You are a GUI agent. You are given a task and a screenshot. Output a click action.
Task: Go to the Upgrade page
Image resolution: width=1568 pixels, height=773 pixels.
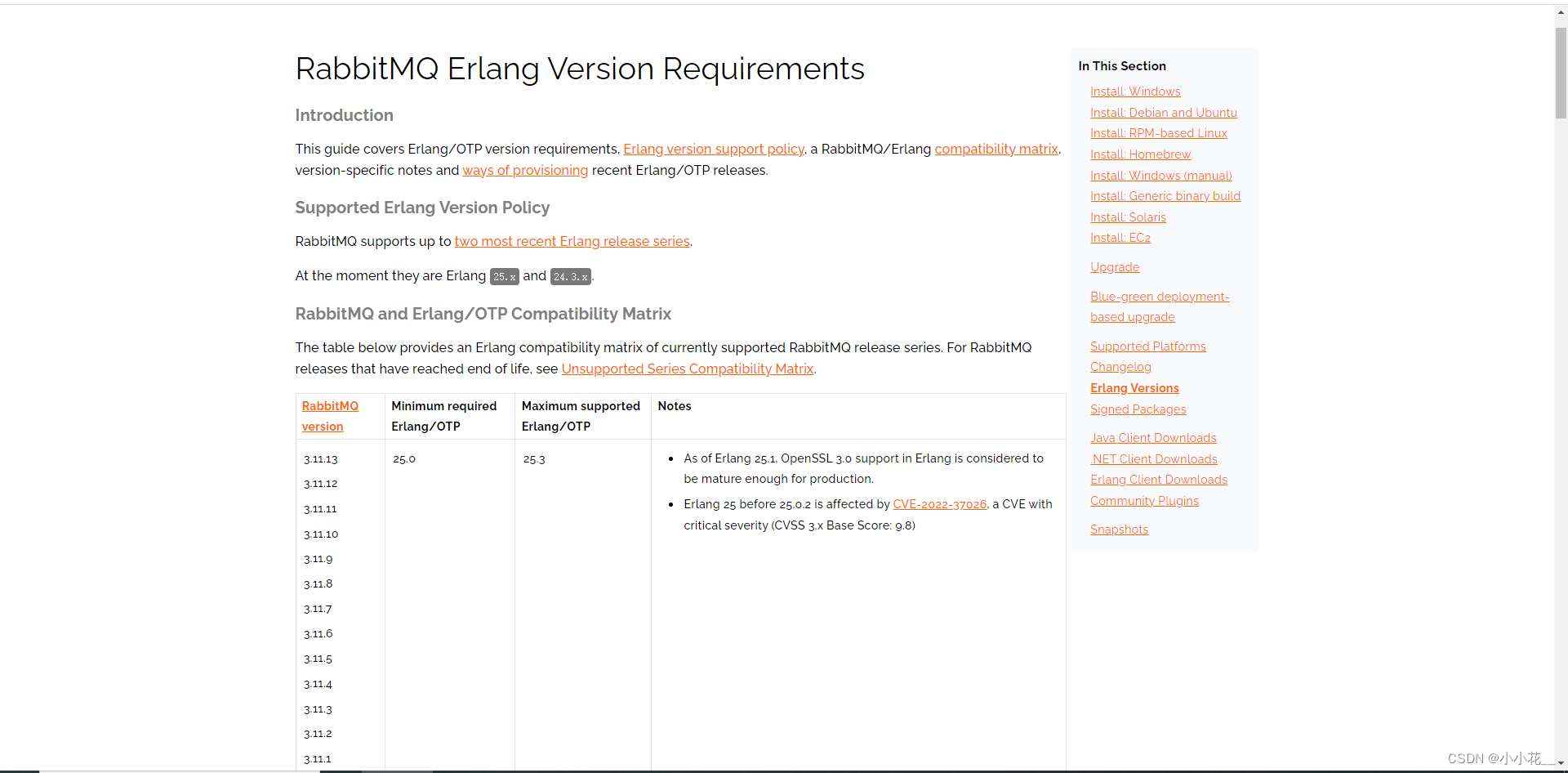pos(1115,267)
